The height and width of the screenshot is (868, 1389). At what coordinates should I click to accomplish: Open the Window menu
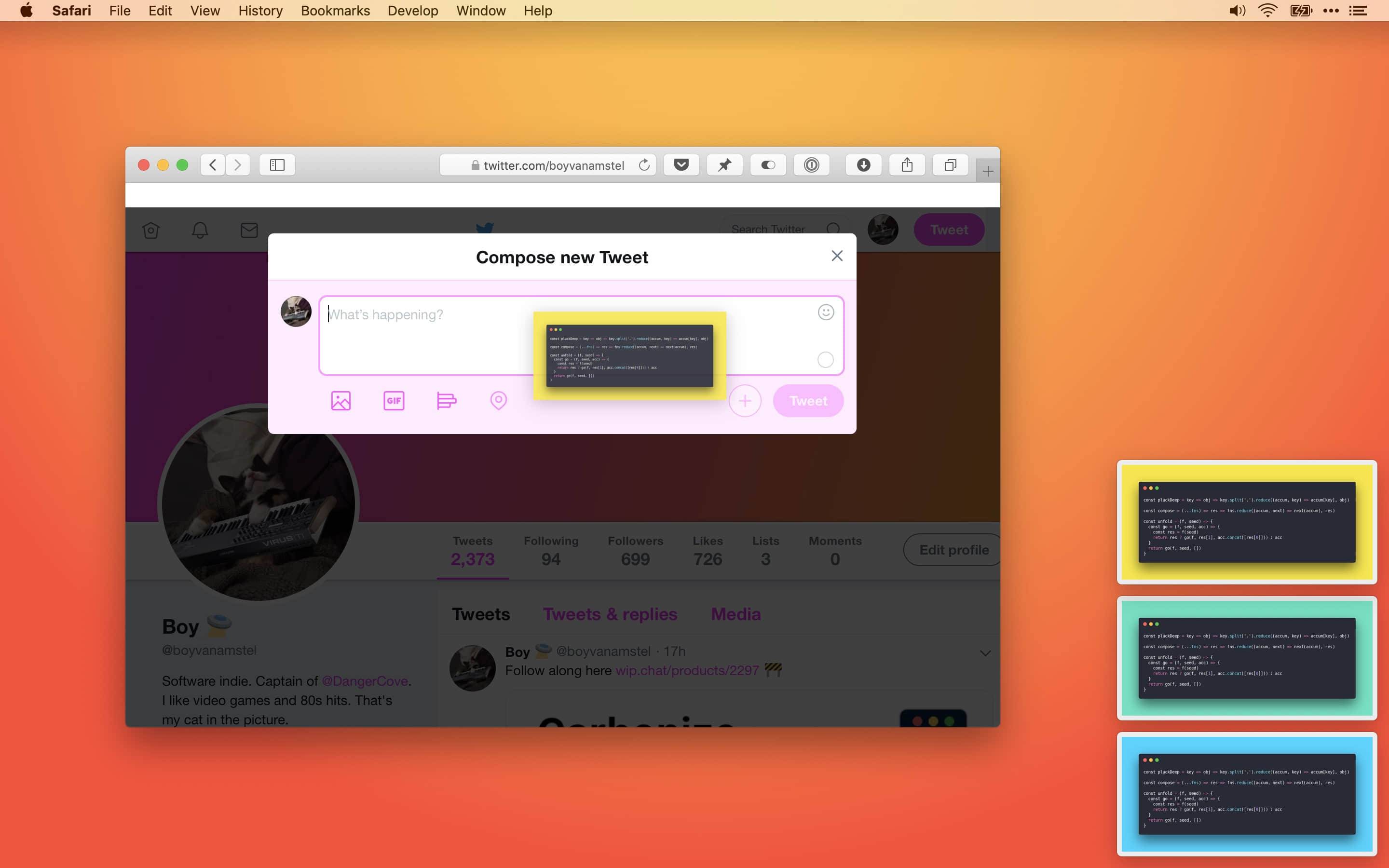[x=481, y=10]
